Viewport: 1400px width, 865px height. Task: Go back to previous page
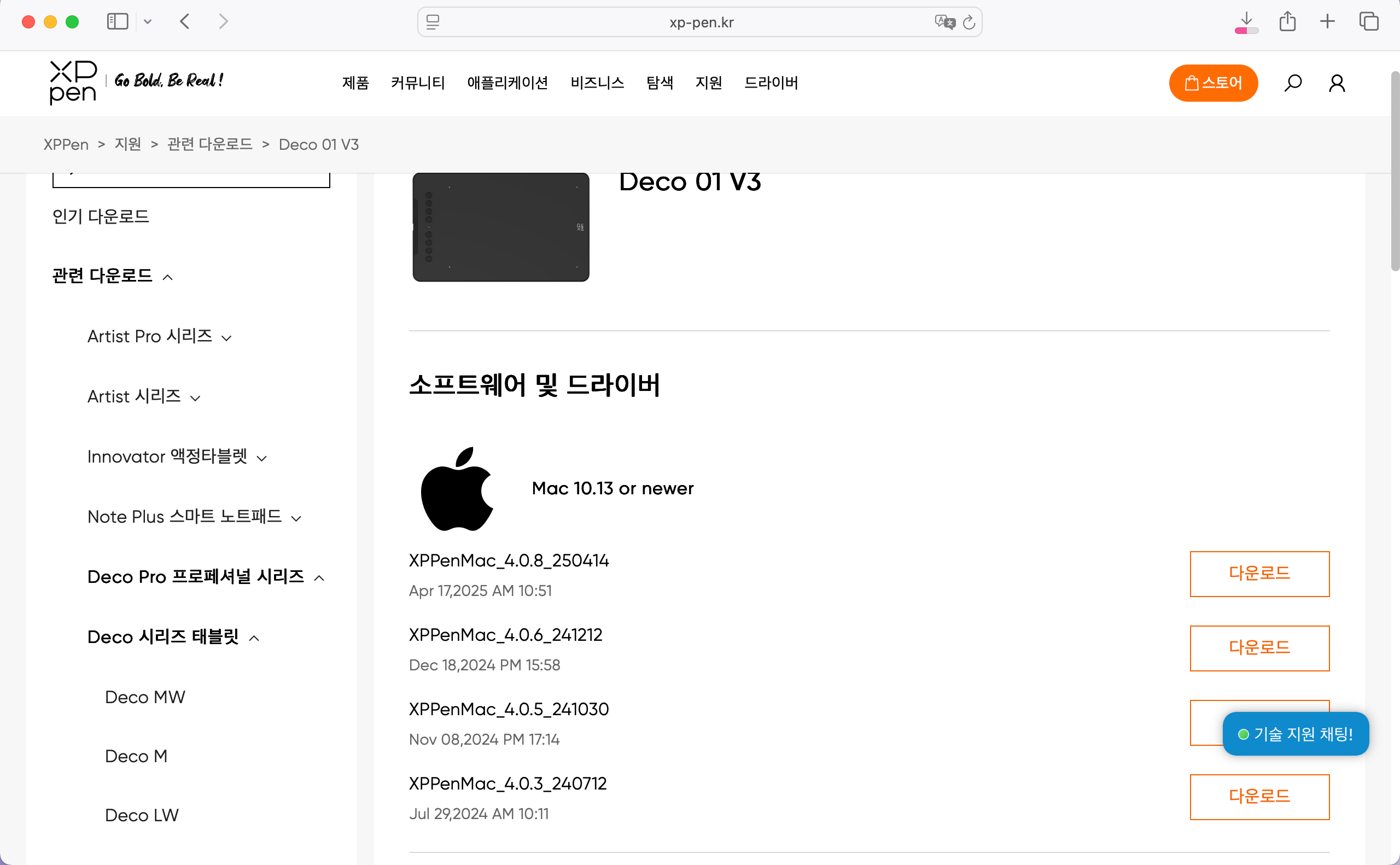(x=185, y=22)
